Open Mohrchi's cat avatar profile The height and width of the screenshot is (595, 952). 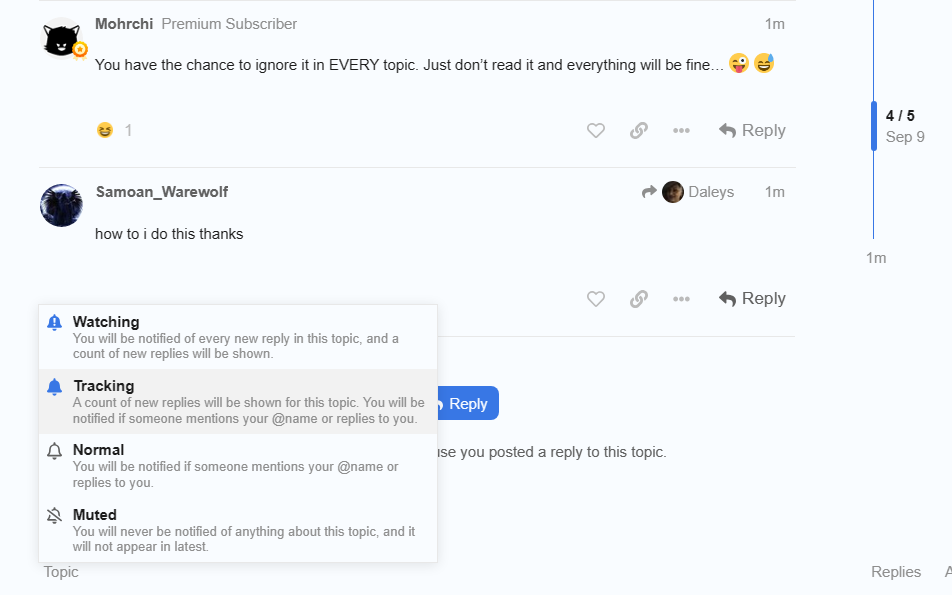pos(62,40)
